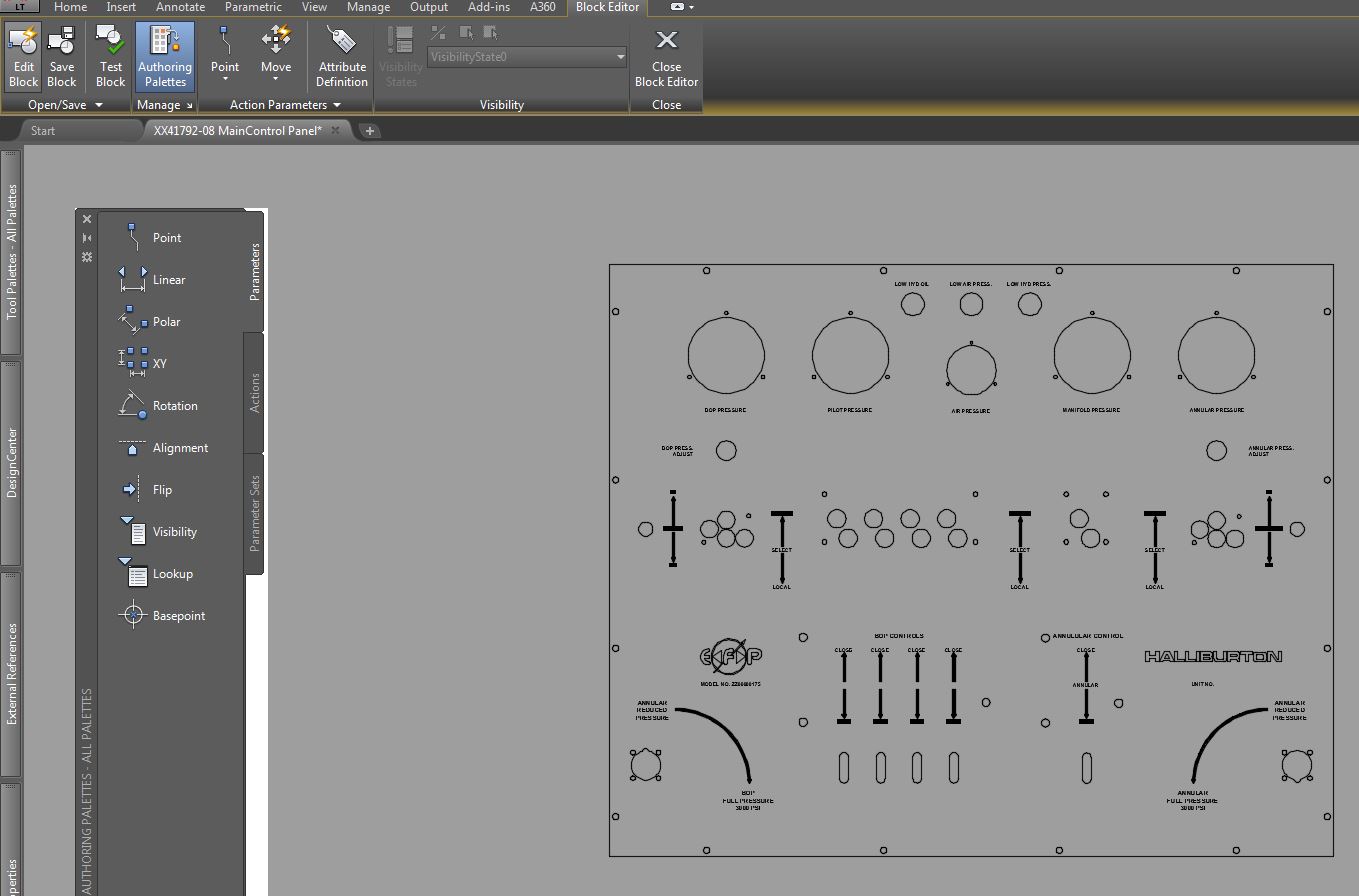Select the XX41792-08 MainControl Panel tab

(x=237, y=131)
